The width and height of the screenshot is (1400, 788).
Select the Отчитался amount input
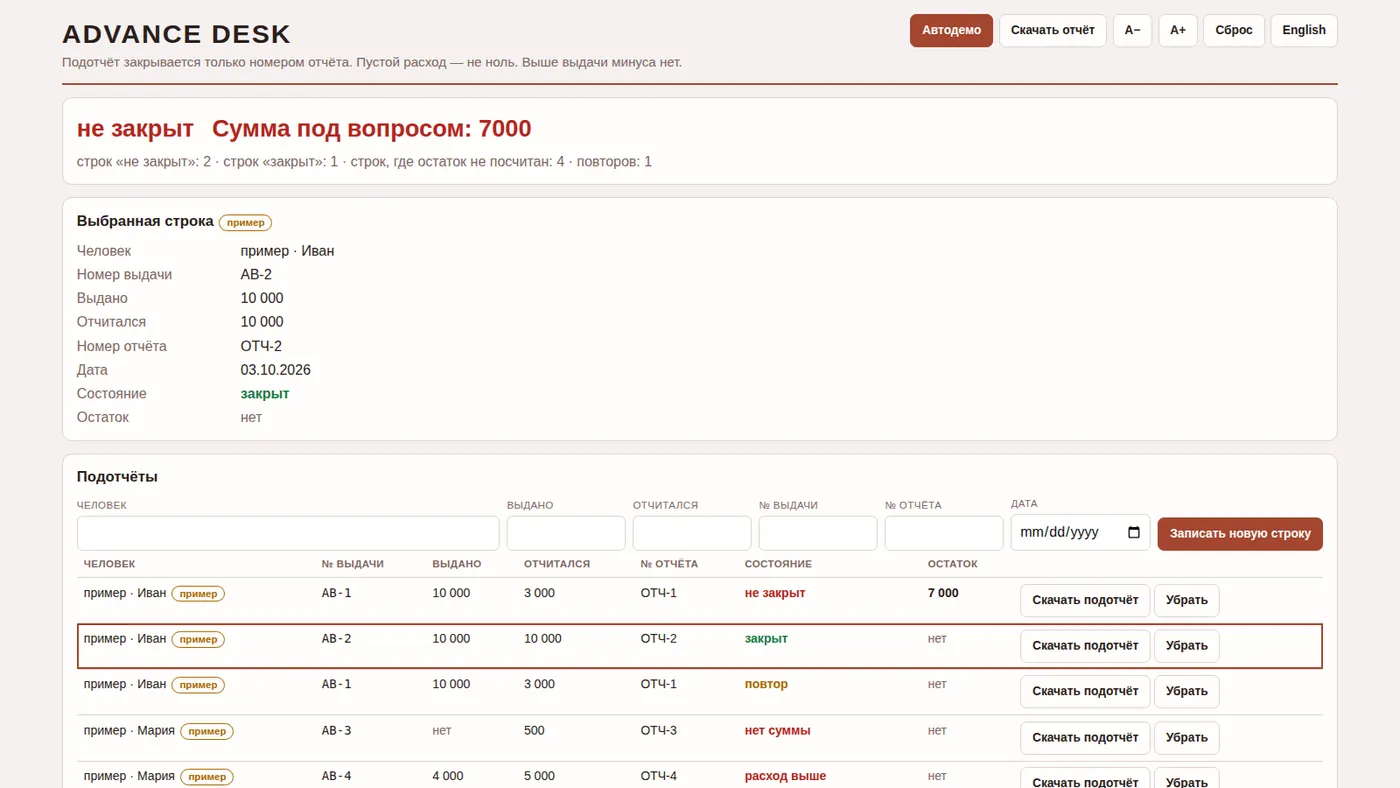click(692, 533)
